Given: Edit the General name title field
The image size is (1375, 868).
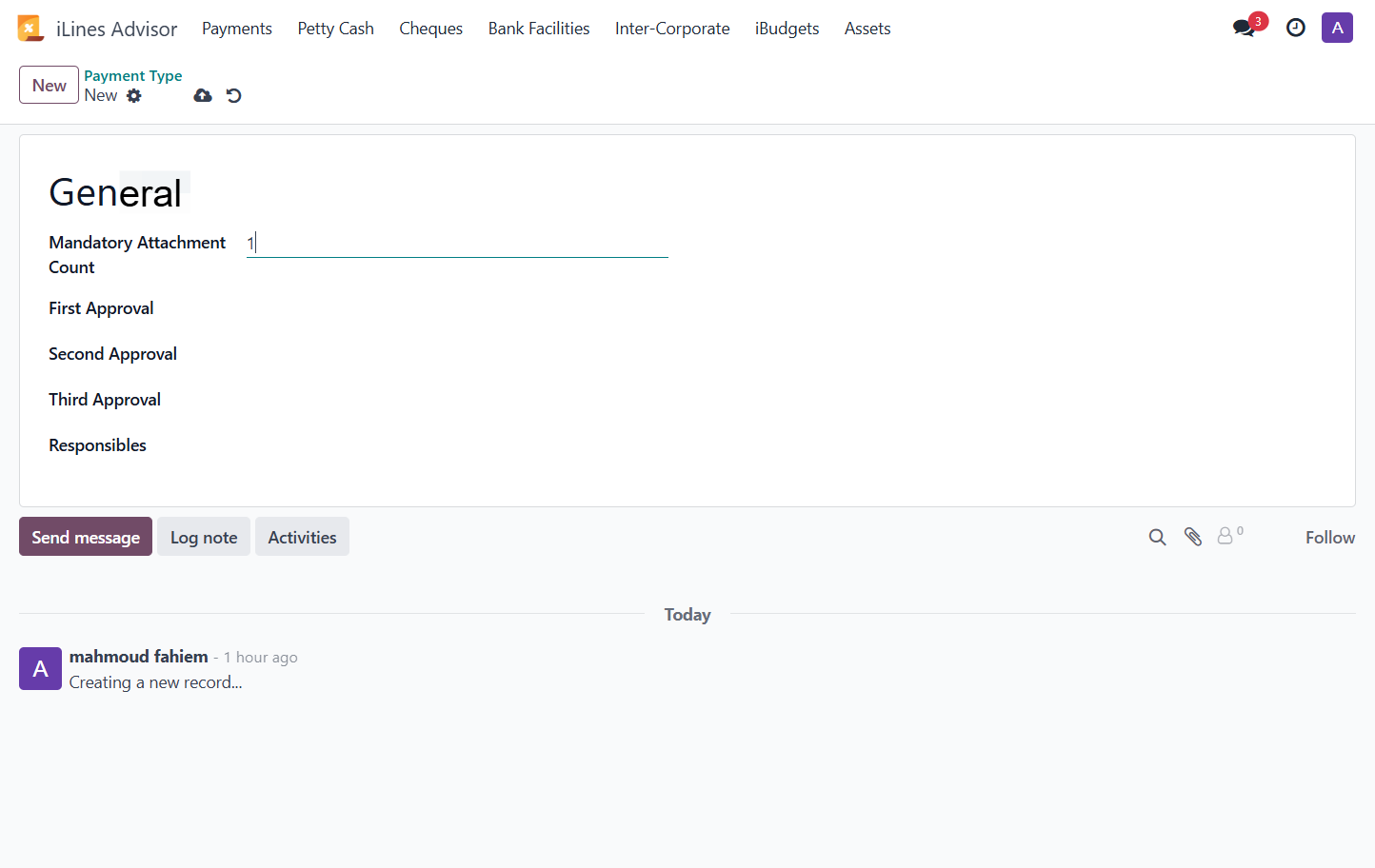Looking at the screenshot, I should tap(115, 192).
